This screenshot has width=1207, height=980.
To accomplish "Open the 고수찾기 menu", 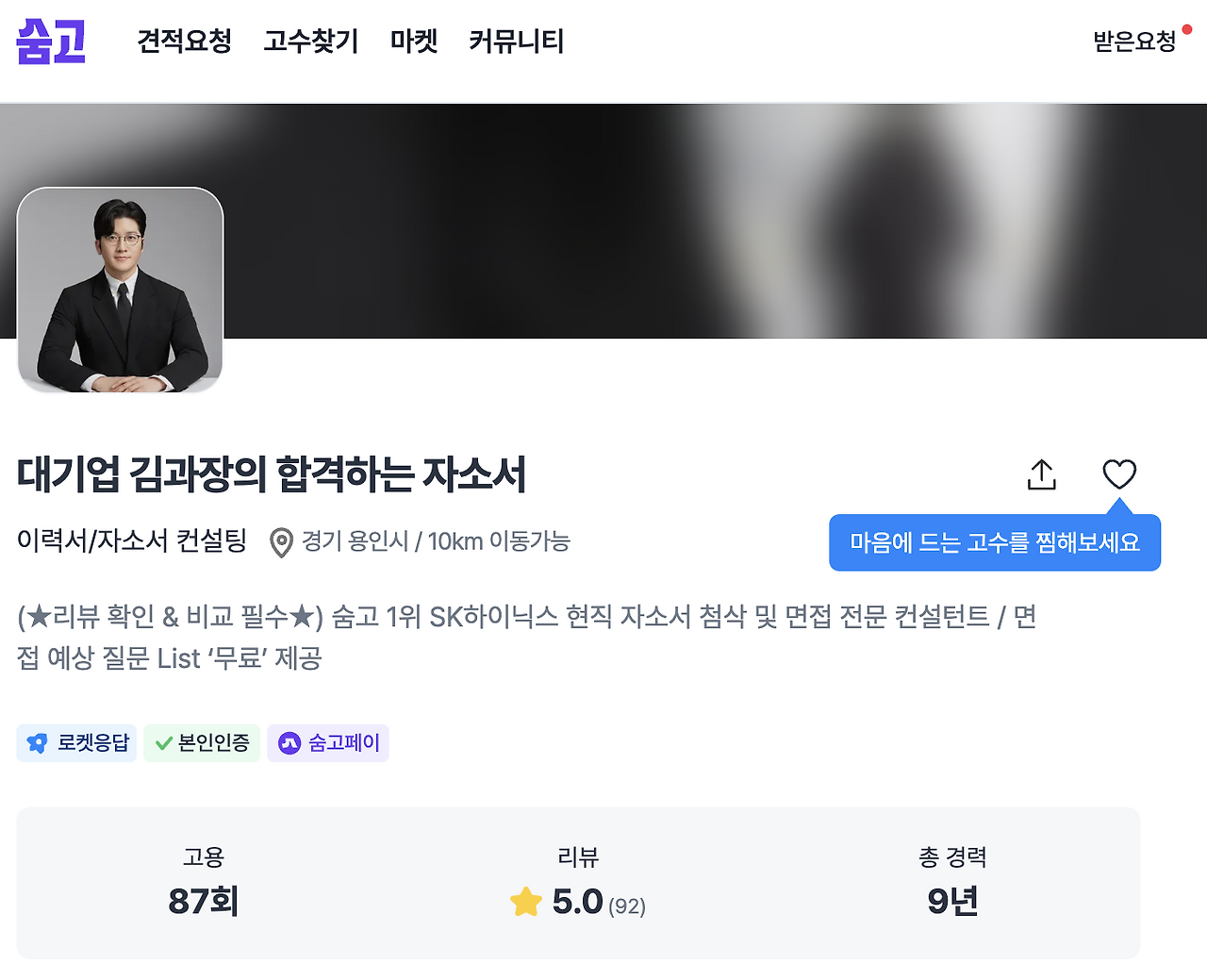I will [311, 42].
